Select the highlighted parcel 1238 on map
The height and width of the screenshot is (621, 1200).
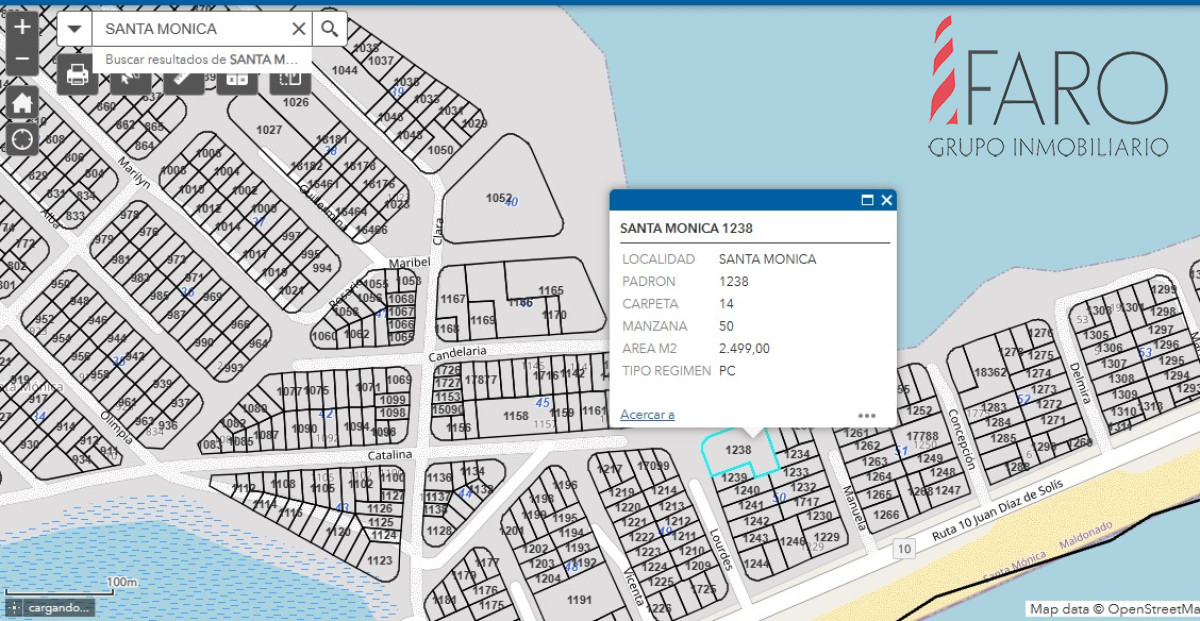tap(738, 452)
